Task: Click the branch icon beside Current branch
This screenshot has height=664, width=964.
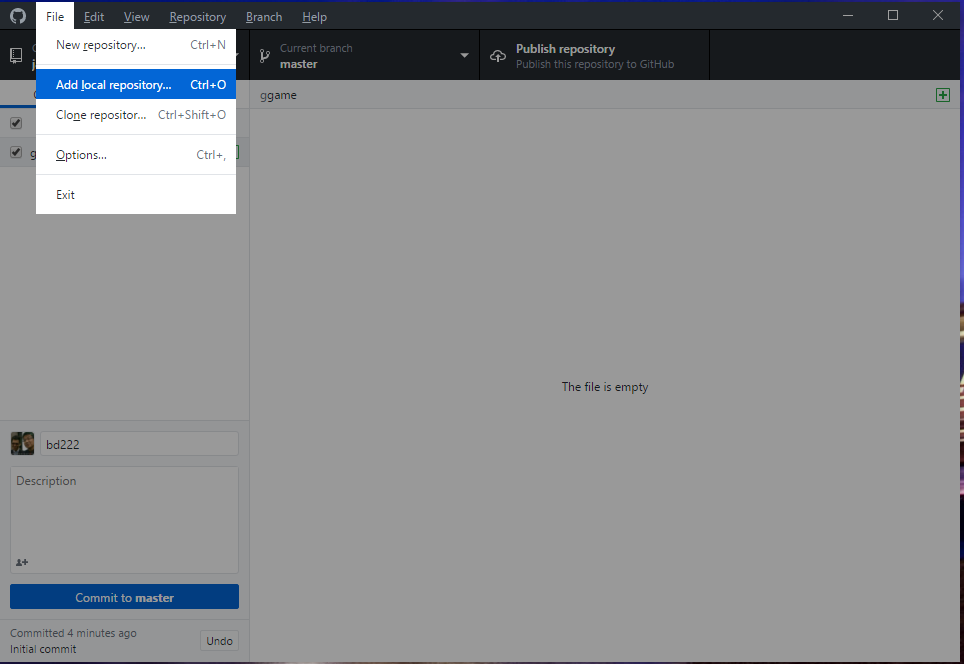Action: 265,56
